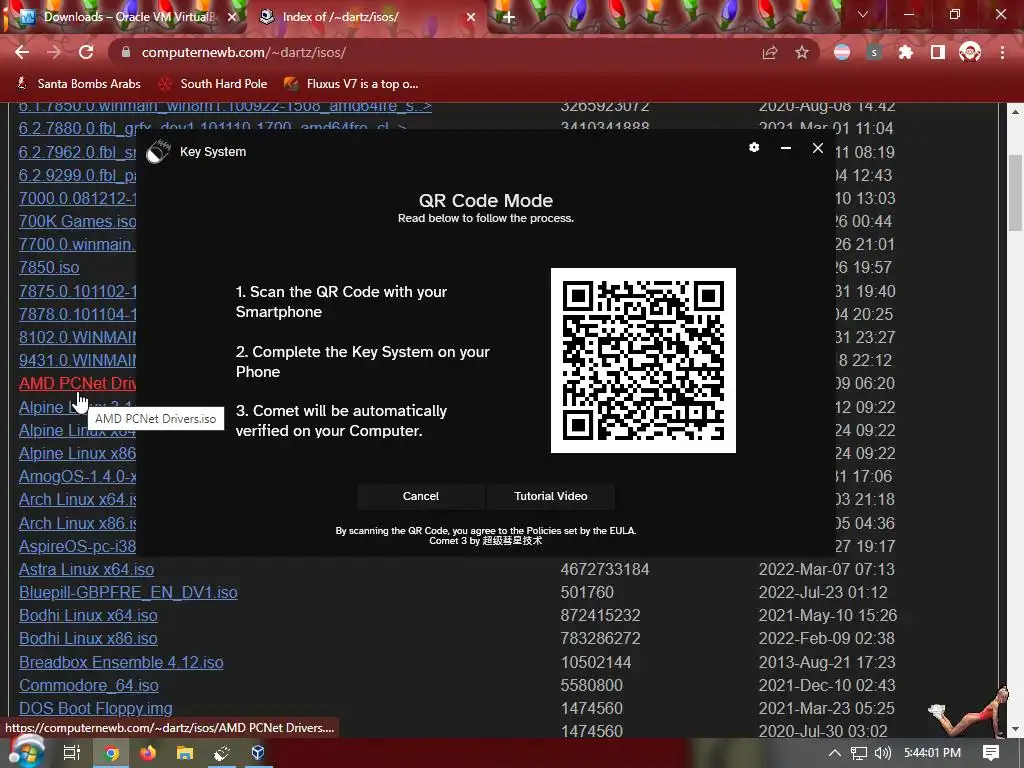Open Arch Linux x86 iso link
The height and width of the screenshot is (768, 1024).
(x=77, y=523)
